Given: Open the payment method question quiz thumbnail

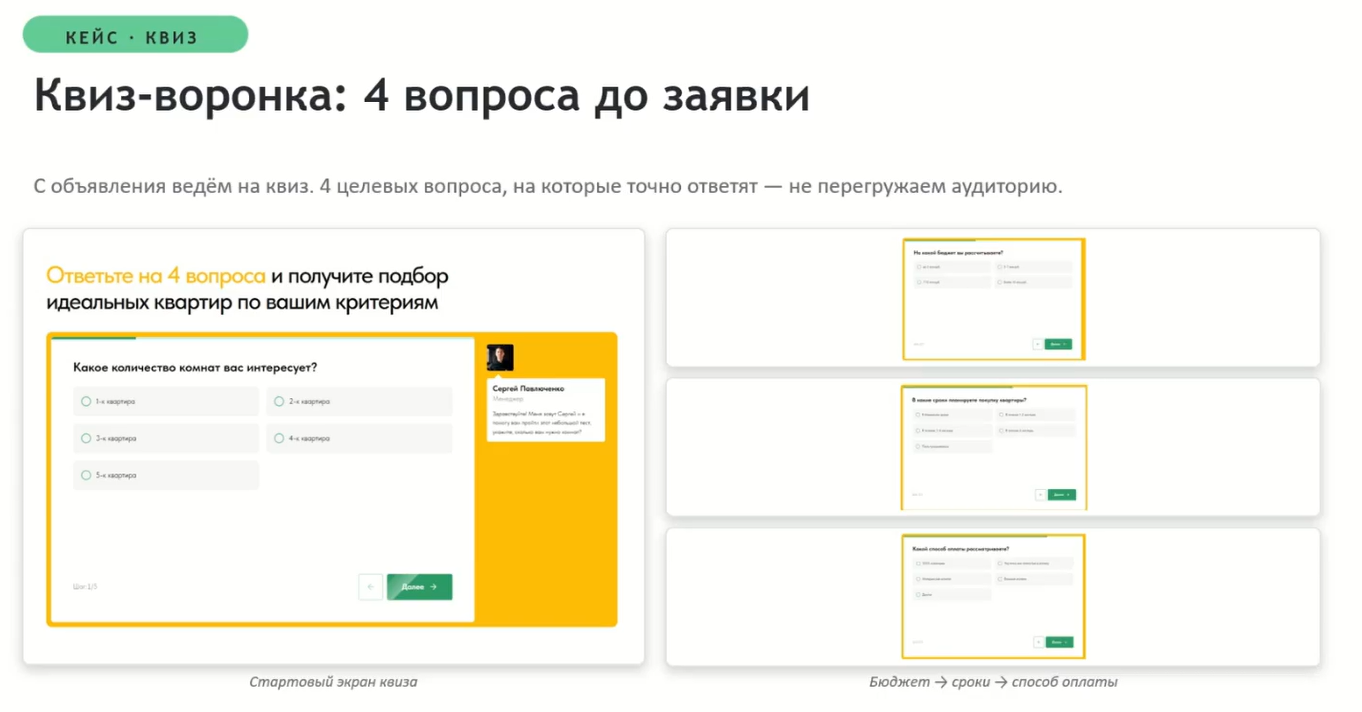Looking at the screenshot, I should click(993, 596).
